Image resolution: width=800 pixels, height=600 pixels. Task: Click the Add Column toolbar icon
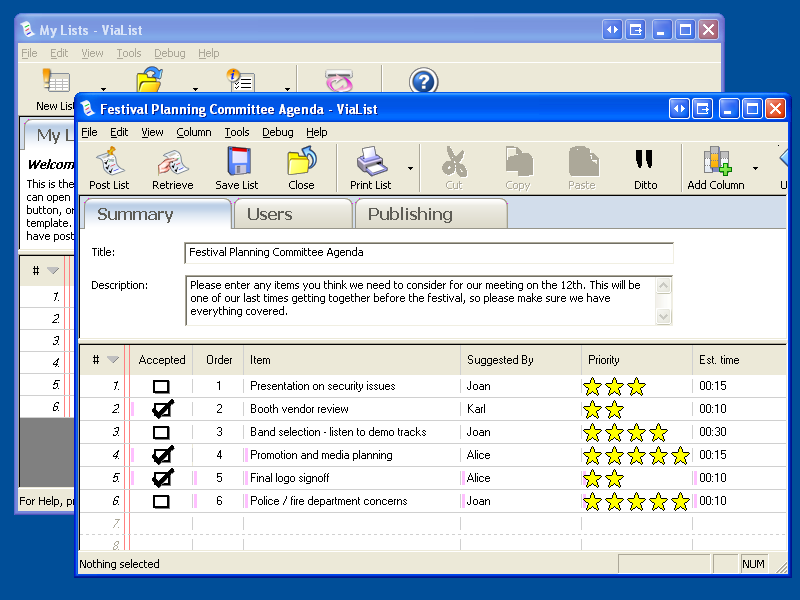(716, 161)
